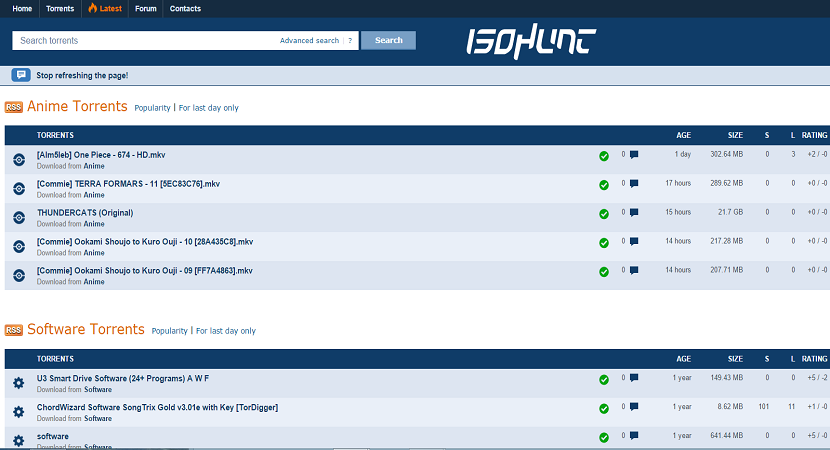Click the Anime category link under One Piece

coord(94,166)
